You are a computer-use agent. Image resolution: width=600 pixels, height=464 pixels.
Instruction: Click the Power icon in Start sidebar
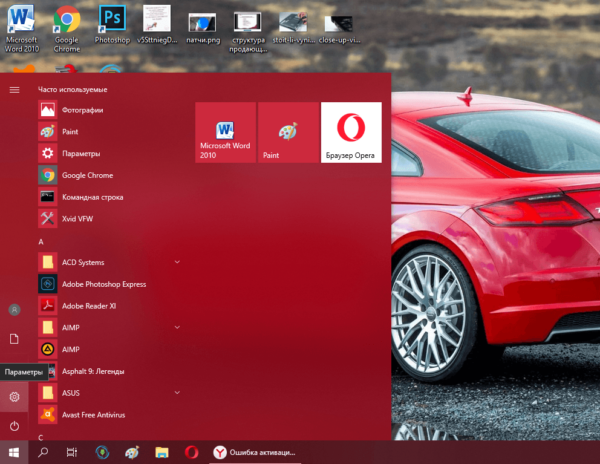14,426
